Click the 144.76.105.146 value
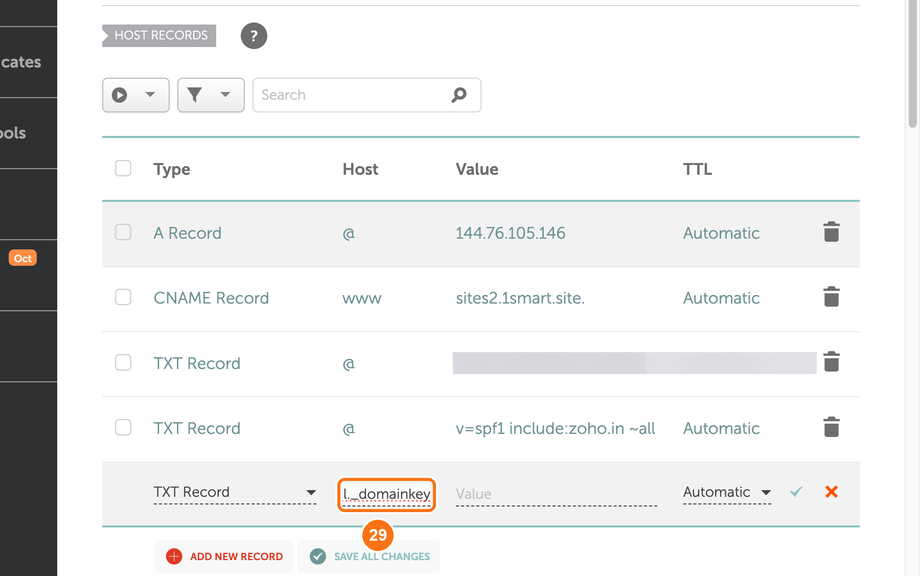 510,233
